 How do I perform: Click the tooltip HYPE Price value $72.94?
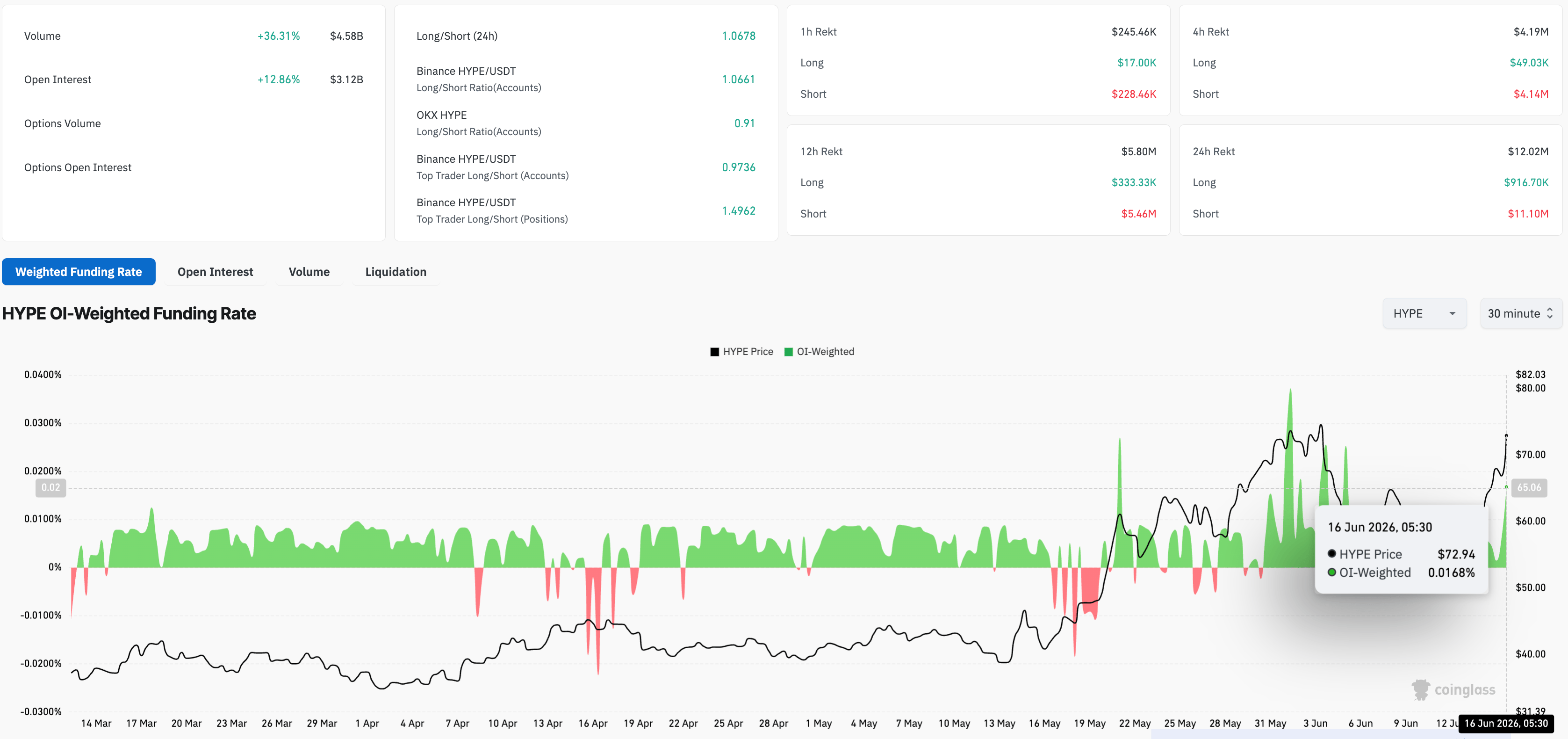click(1456, 555)
